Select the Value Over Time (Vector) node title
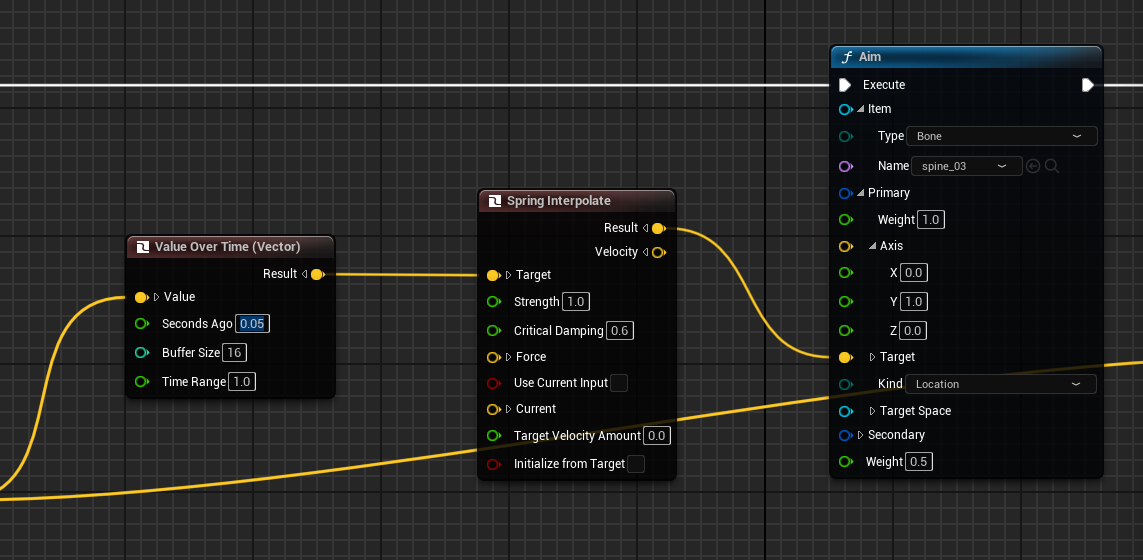The width and height of the screenshot is (1143, 560). pos(227,247)
